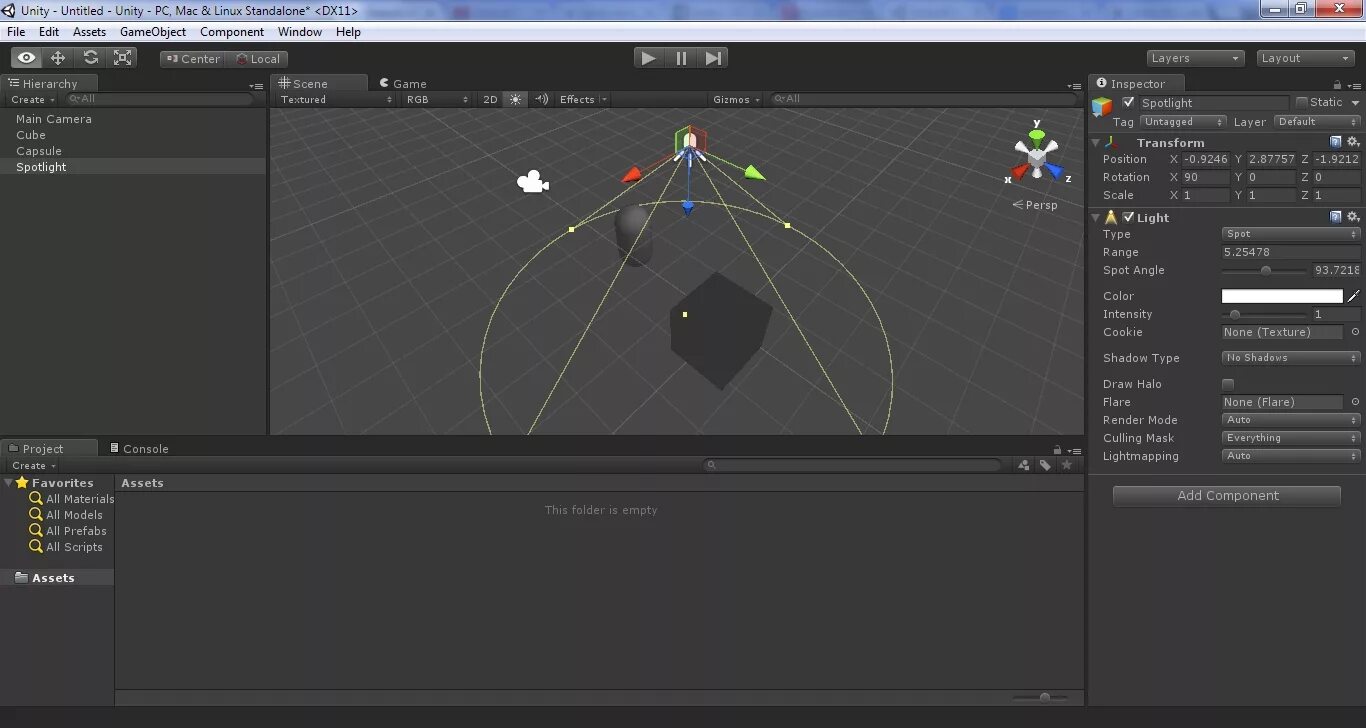Select the Scale tool
The image size is (1366, 728).
click(x=122, y=57)
